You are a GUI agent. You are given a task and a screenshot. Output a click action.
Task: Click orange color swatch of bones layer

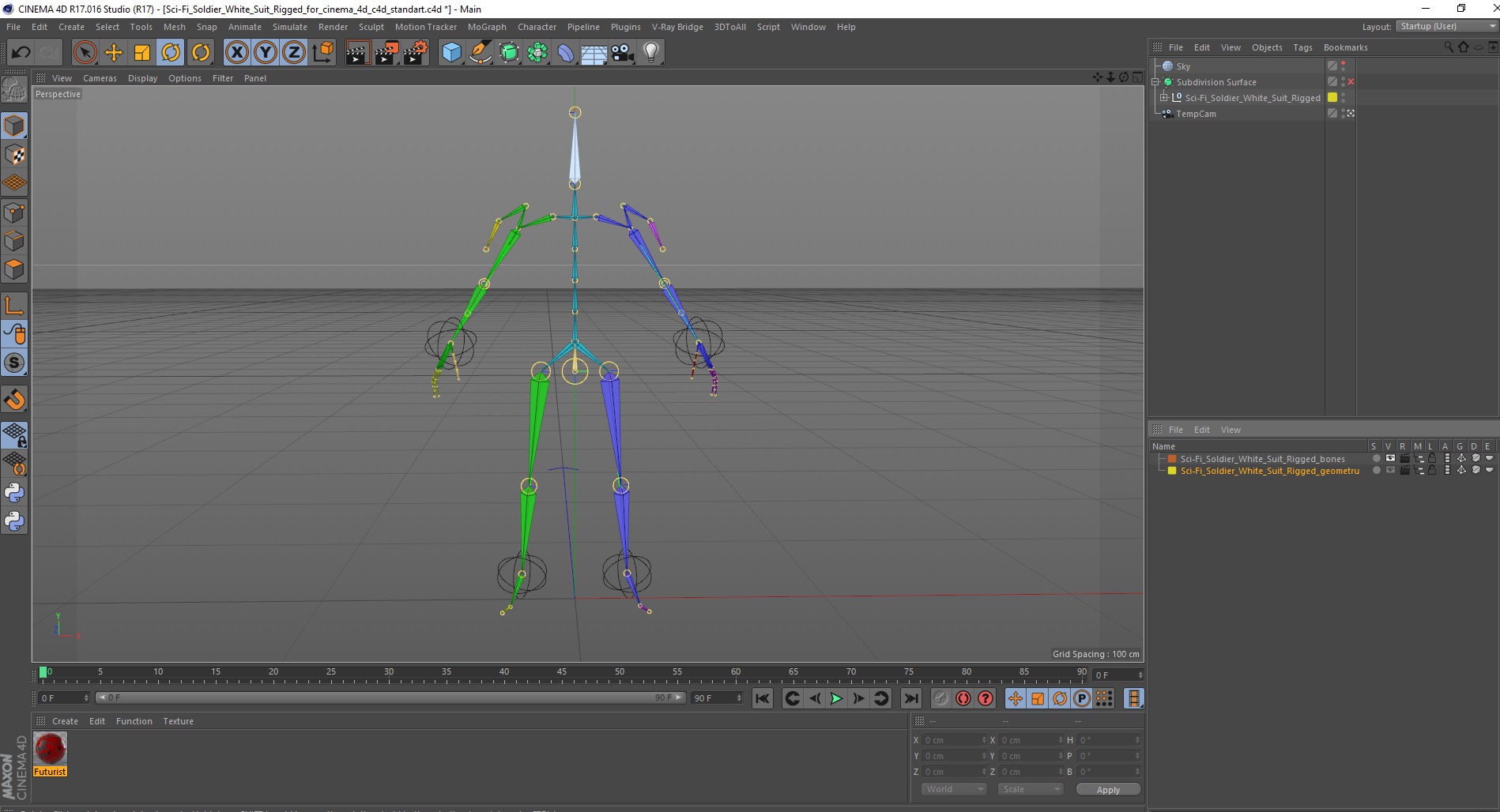click(x=1173, y=459)
